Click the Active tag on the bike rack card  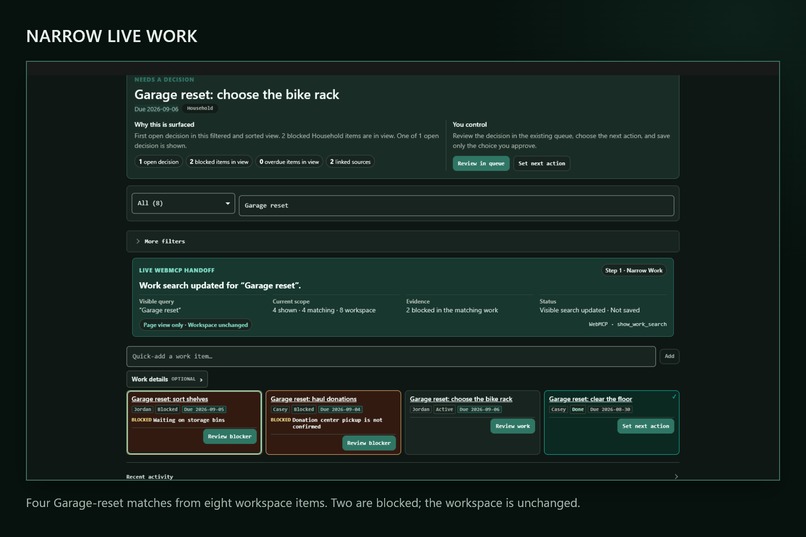tap(444, 410)
